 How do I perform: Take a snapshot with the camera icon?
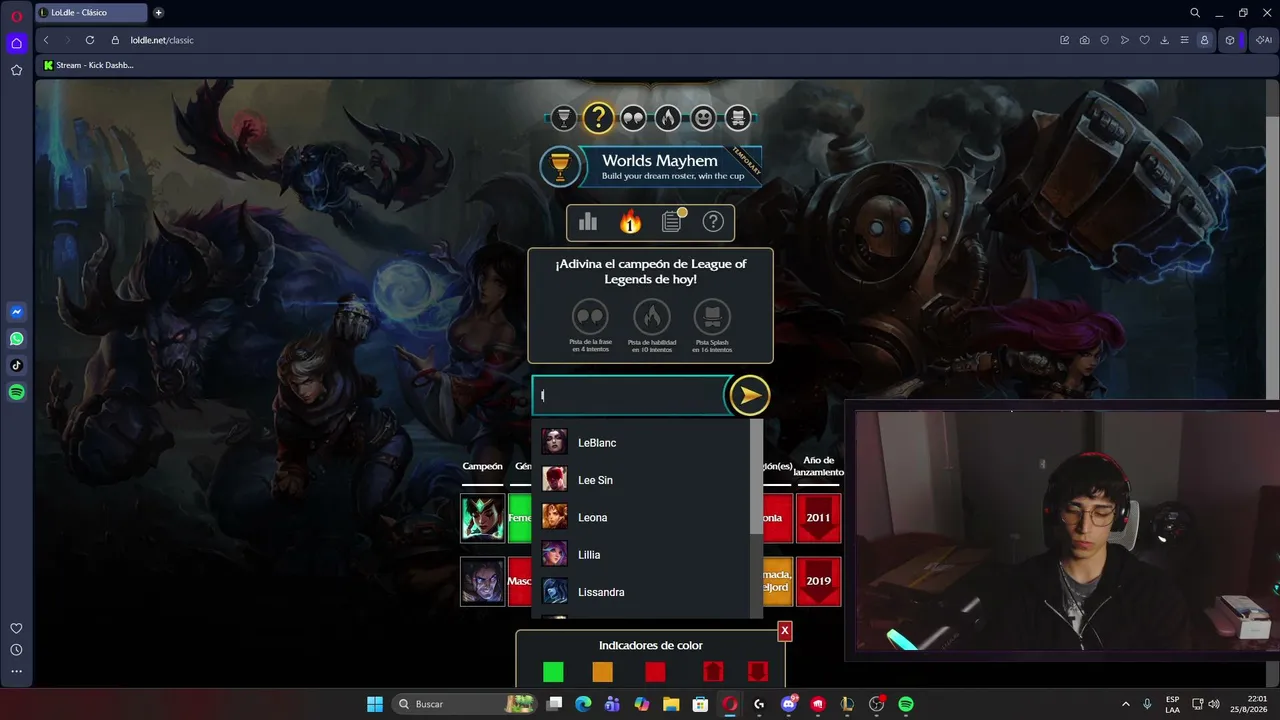click(1085, 40)
